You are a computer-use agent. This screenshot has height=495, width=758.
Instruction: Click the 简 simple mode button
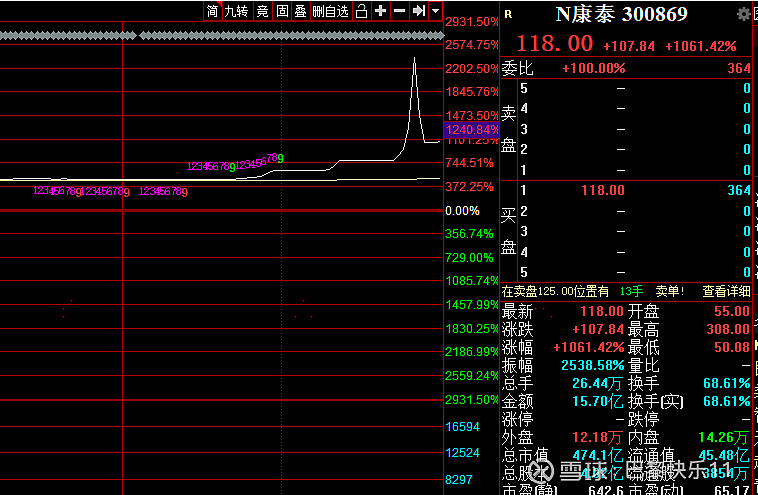click(212, 11)
